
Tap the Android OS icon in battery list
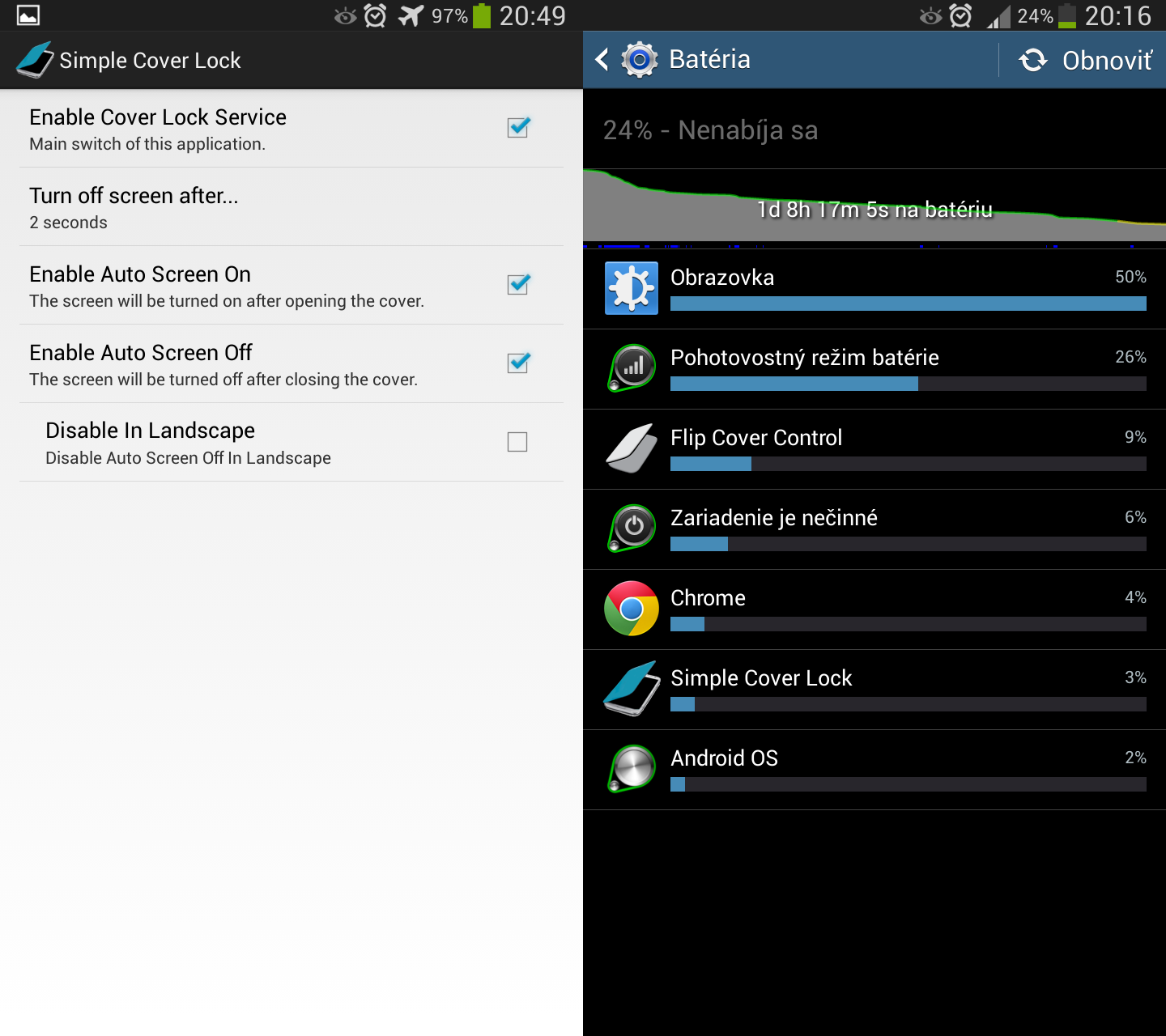(x=632, y=769)
